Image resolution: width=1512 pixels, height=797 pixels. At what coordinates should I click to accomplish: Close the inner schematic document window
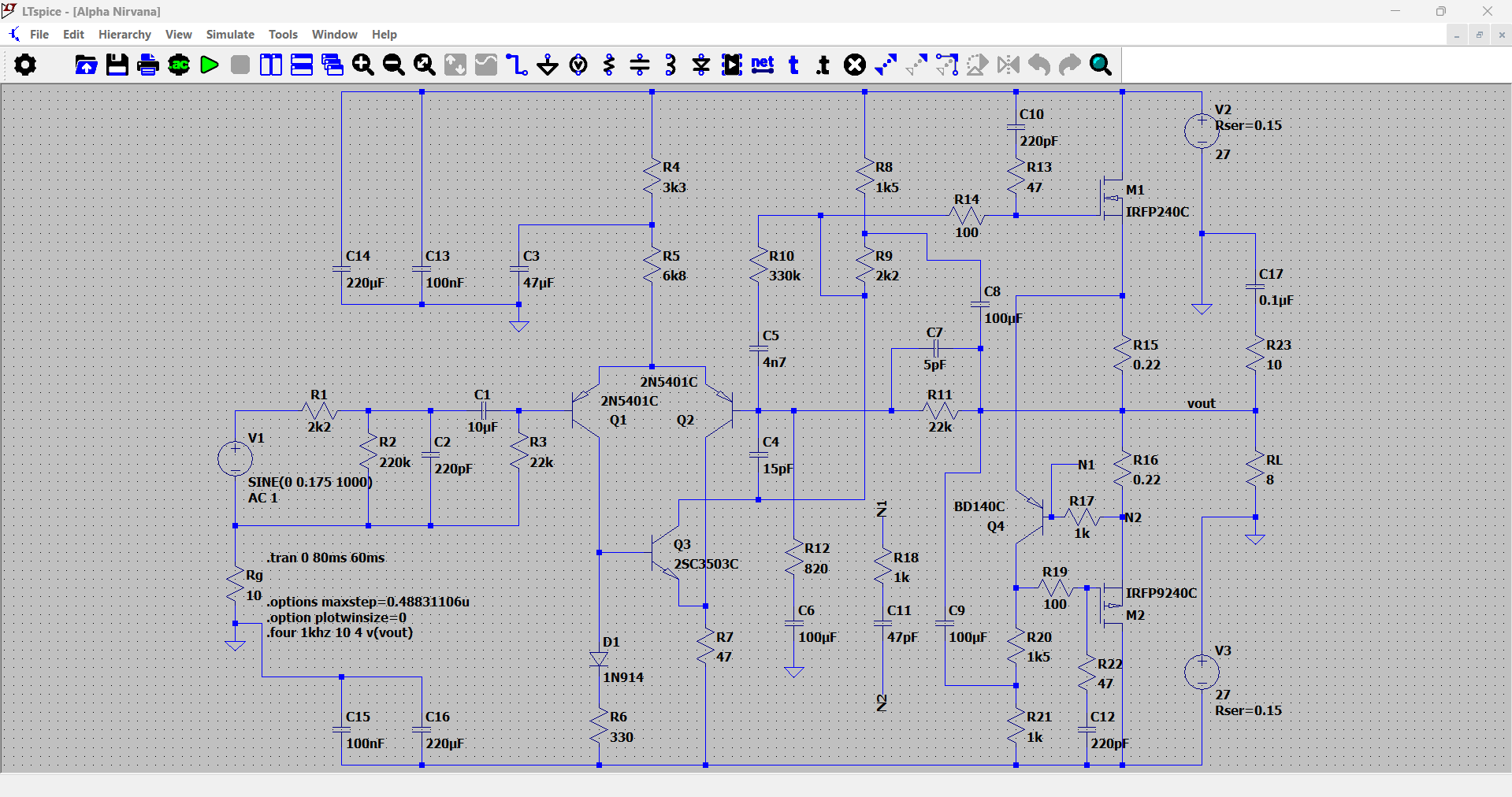tap(1502, 35)
